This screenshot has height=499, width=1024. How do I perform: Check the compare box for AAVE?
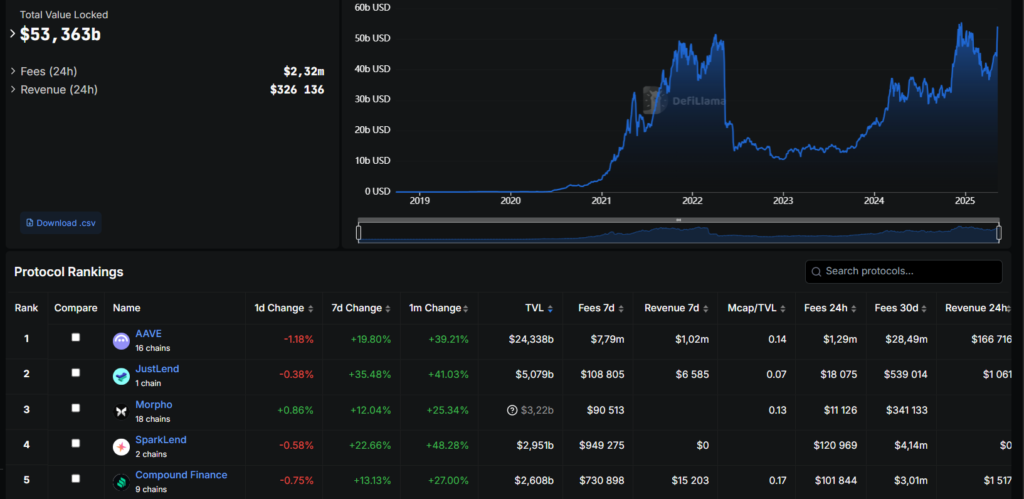[76, 338]
